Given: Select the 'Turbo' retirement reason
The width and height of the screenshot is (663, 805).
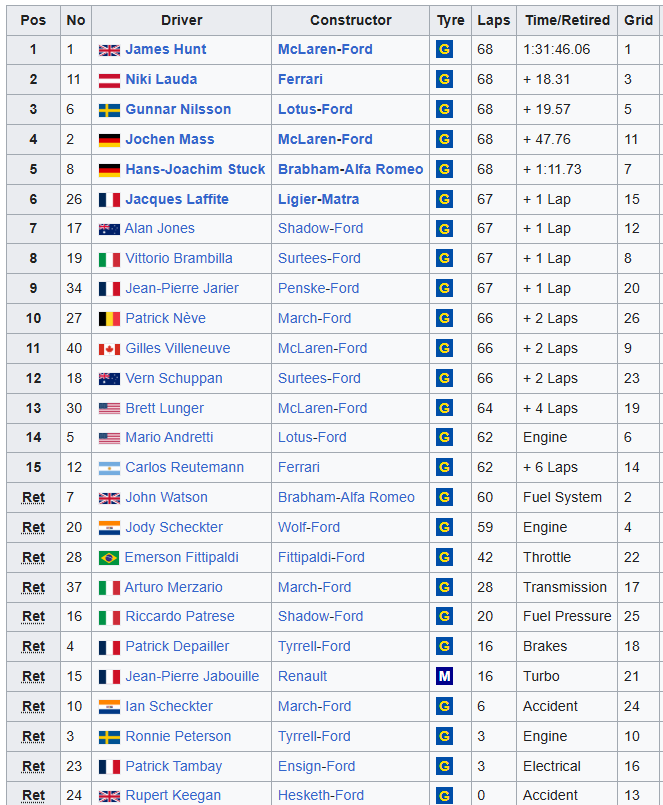Looking at the screenshot, I should click(x=541, y=676).
